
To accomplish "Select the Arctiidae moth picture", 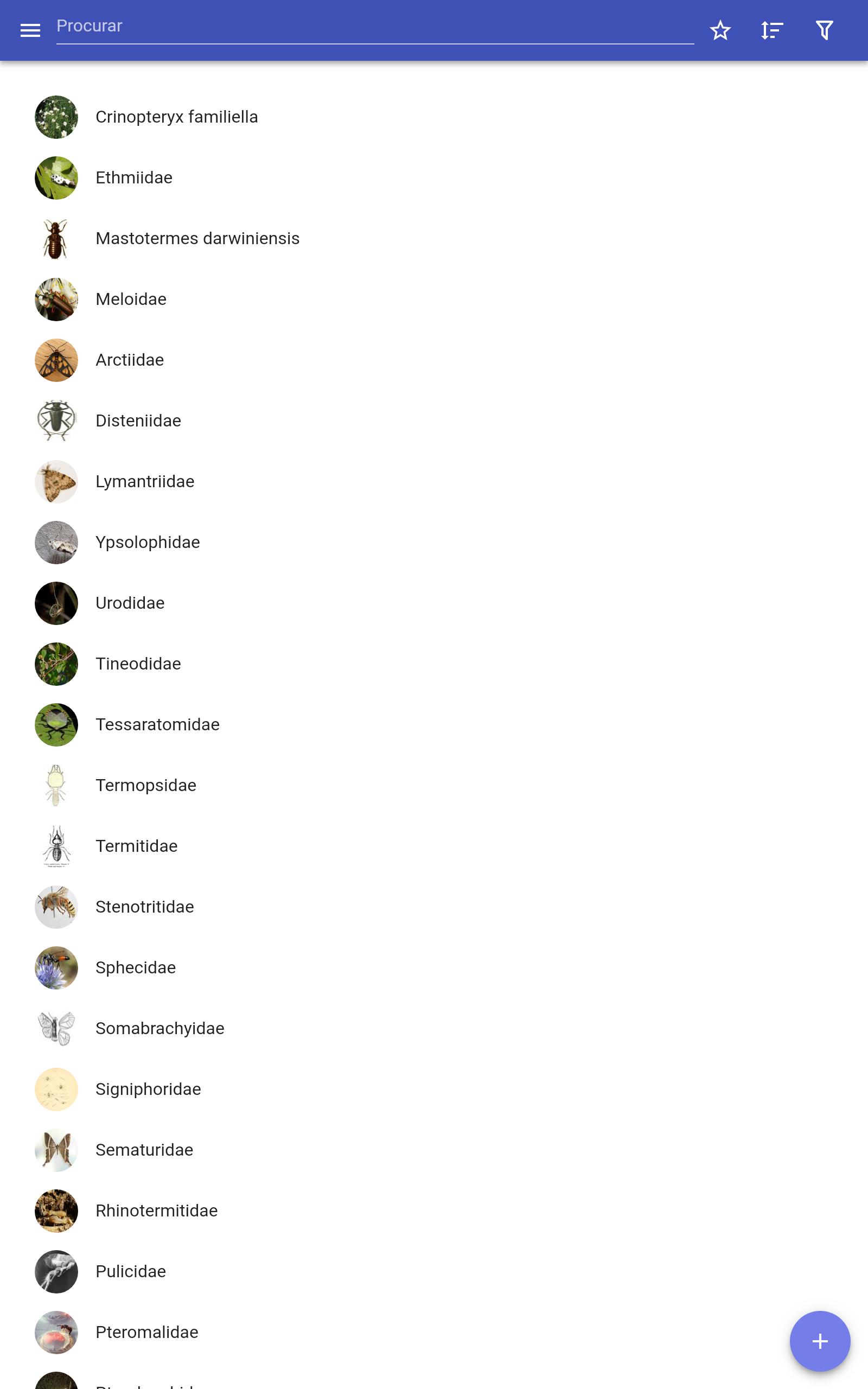I will pyautogui.click(x=56, y=360).
